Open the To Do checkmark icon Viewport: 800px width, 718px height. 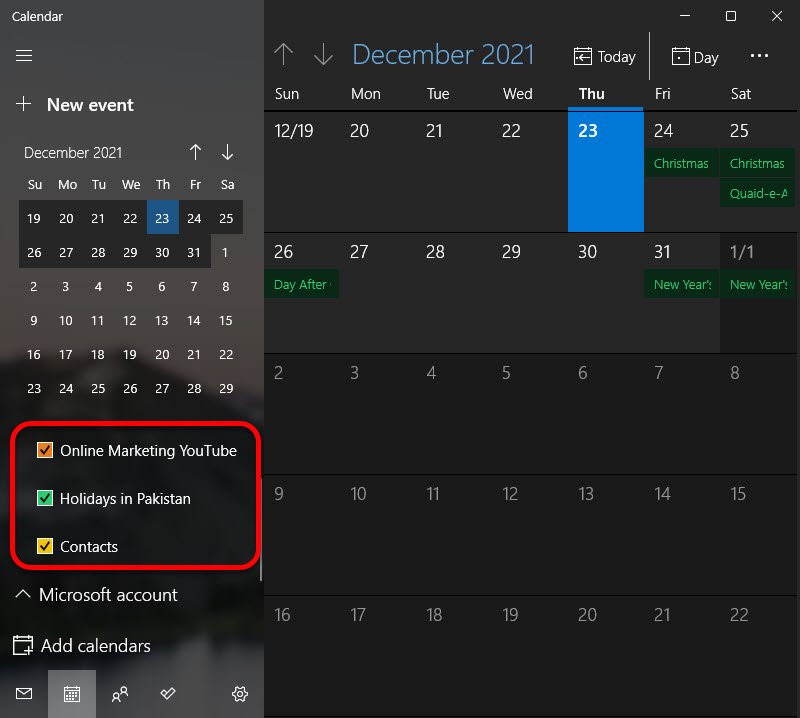(x=168, y=694)
